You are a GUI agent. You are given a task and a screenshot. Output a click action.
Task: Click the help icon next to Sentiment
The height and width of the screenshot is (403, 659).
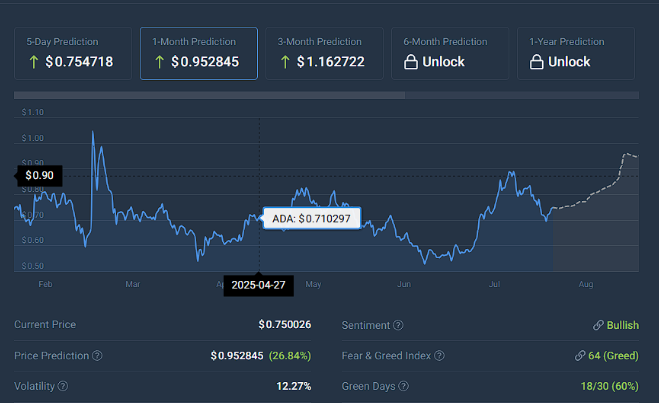(x=398, y=326)
